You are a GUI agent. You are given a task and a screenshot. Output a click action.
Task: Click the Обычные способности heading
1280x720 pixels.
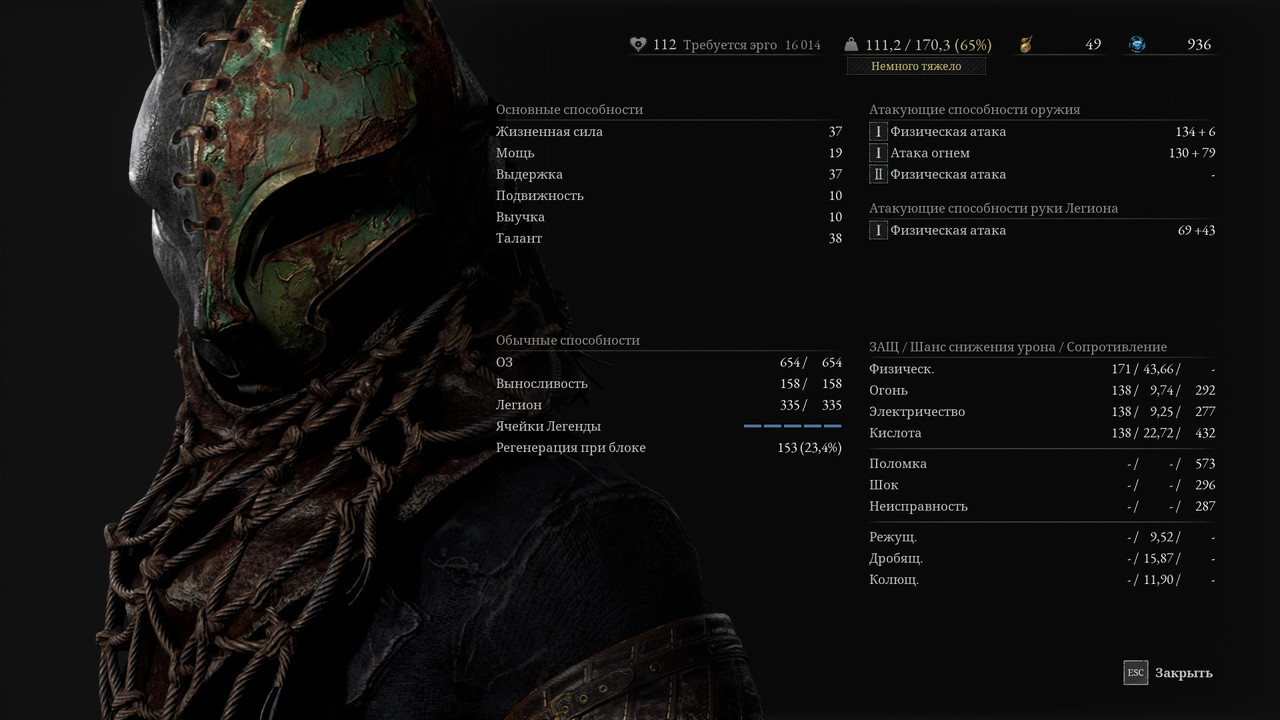point(568,341)
